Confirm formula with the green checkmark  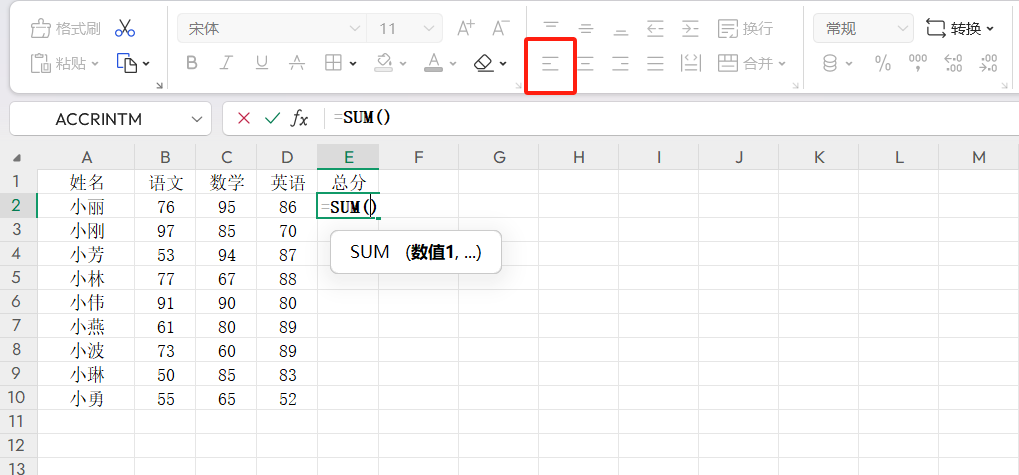coord(271,118)
